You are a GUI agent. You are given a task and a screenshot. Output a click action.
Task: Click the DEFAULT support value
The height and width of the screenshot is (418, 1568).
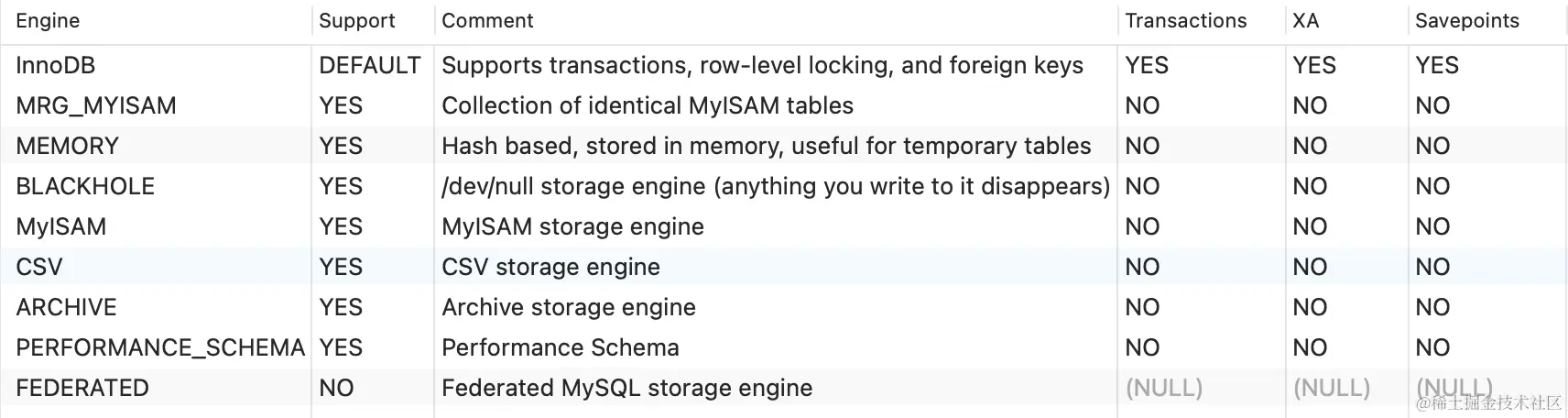pos(369,65)
